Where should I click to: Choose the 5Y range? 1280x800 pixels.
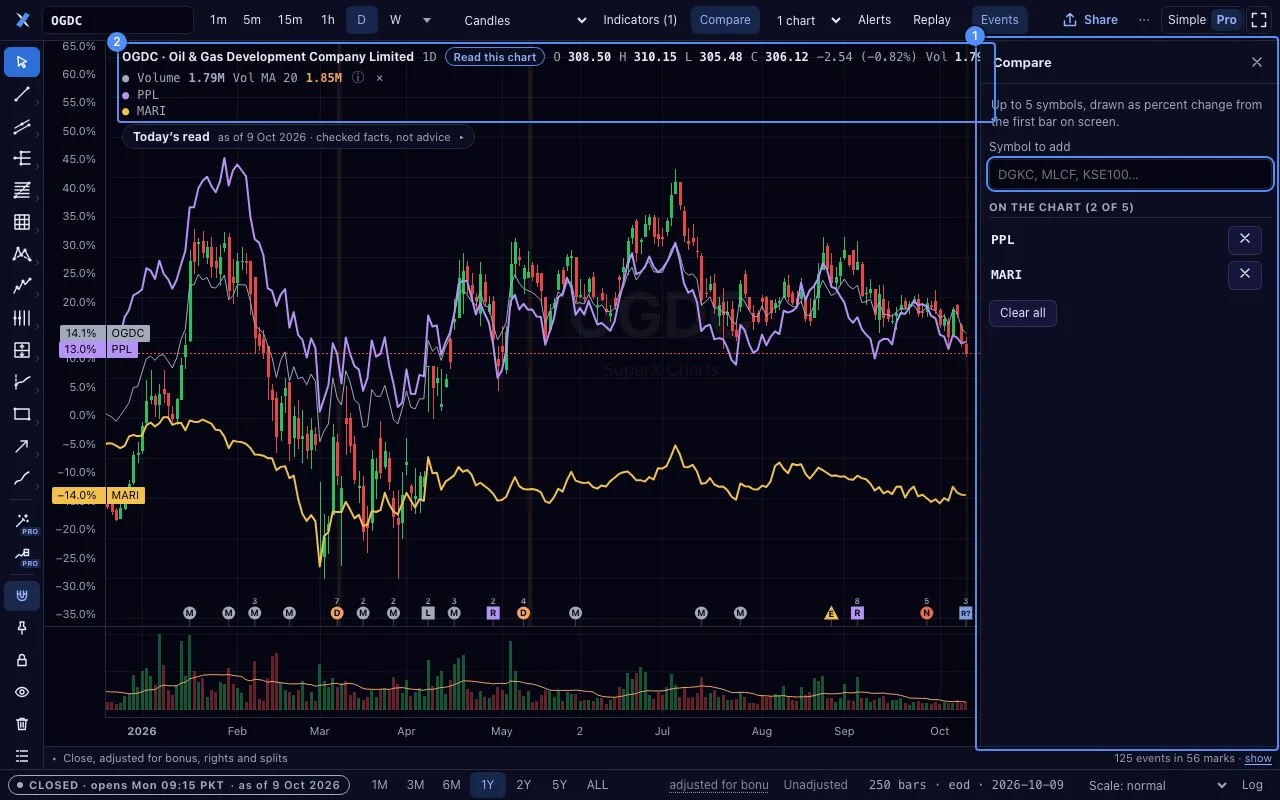pyautogui.click(x=559, y=785)
